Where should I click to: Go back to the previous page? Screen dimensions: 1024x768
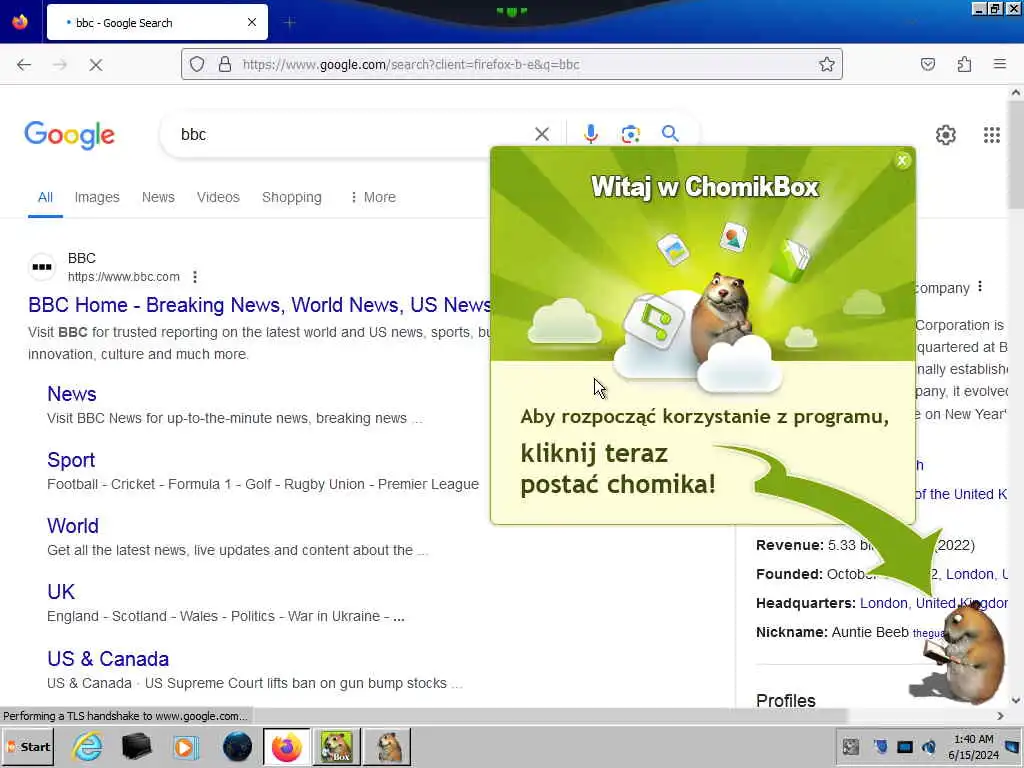click(24, 65)
